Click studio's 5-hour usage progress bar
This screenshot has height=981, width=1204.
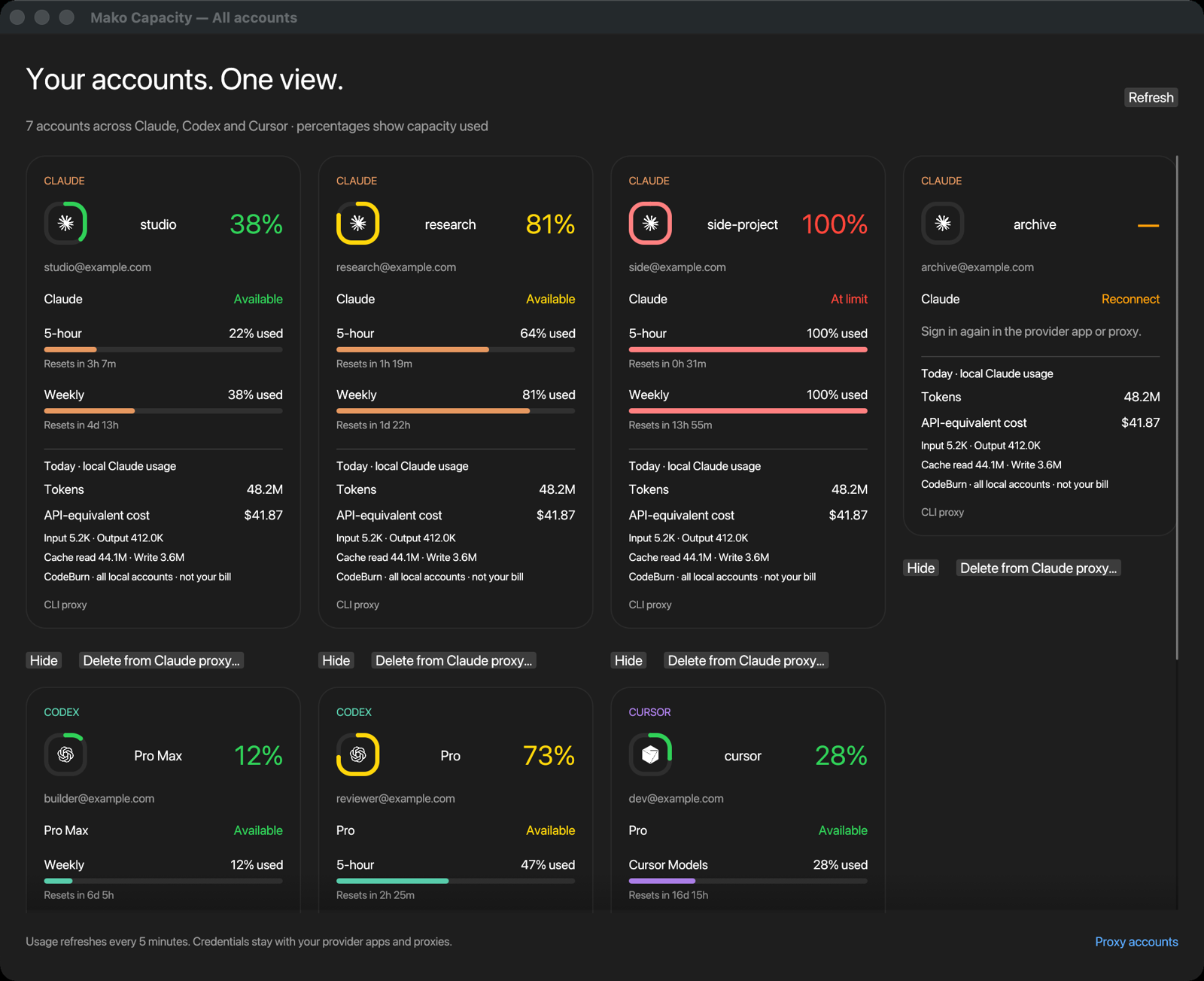click(163, 349)
